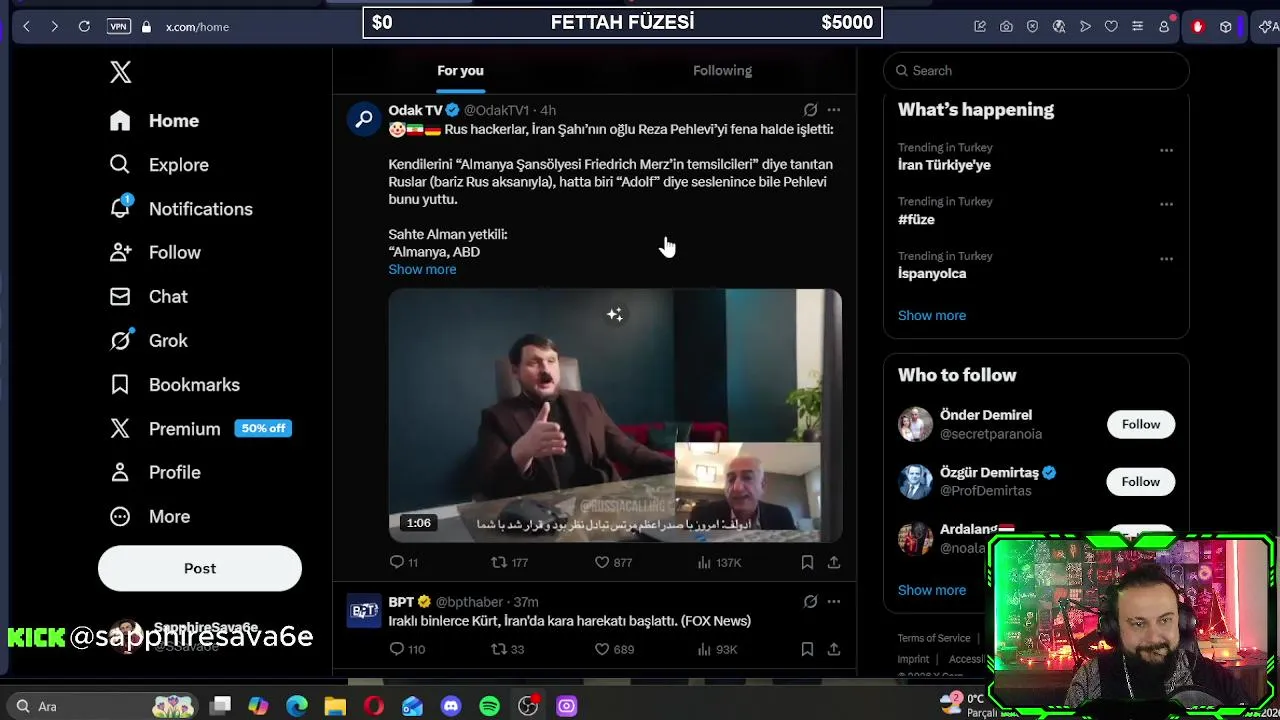1280x720 pixels.
Task: Open the trending topic İran Türkiye'ye
Action: tap(944, 165)
